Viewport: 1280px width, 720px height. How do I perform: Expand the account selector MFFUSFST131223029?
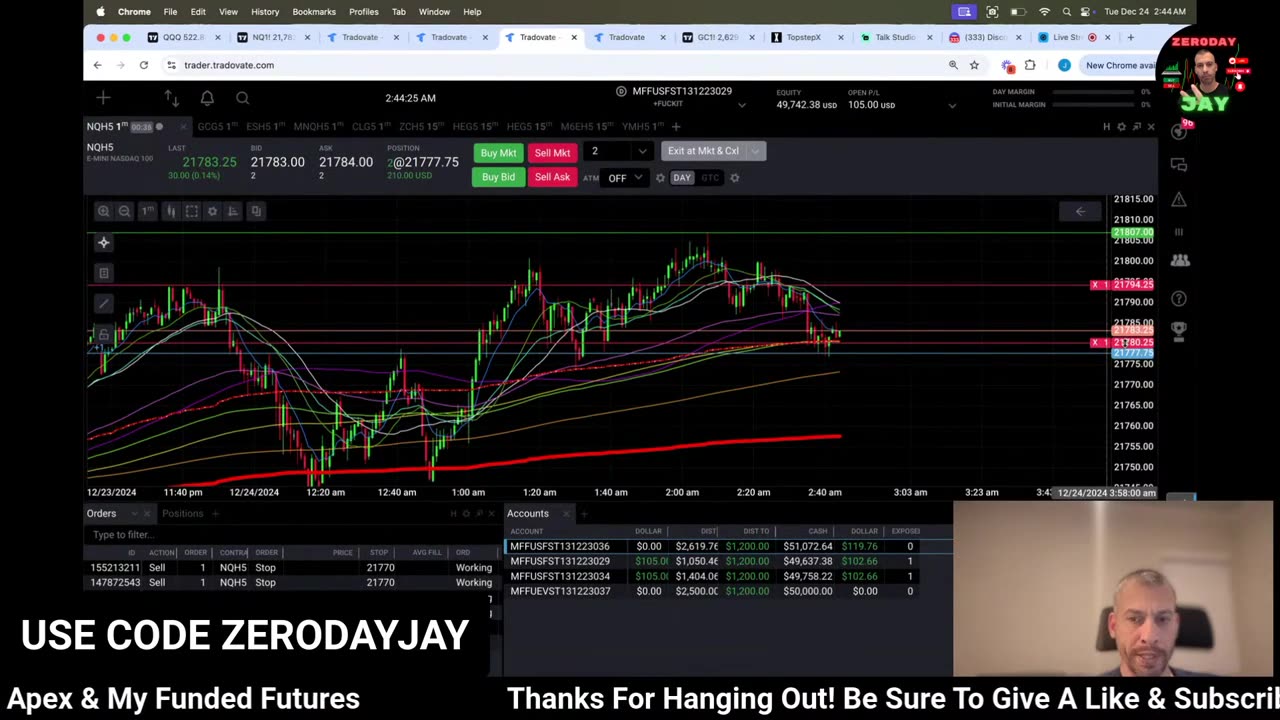pyautogui.click(x=741, y=104)
